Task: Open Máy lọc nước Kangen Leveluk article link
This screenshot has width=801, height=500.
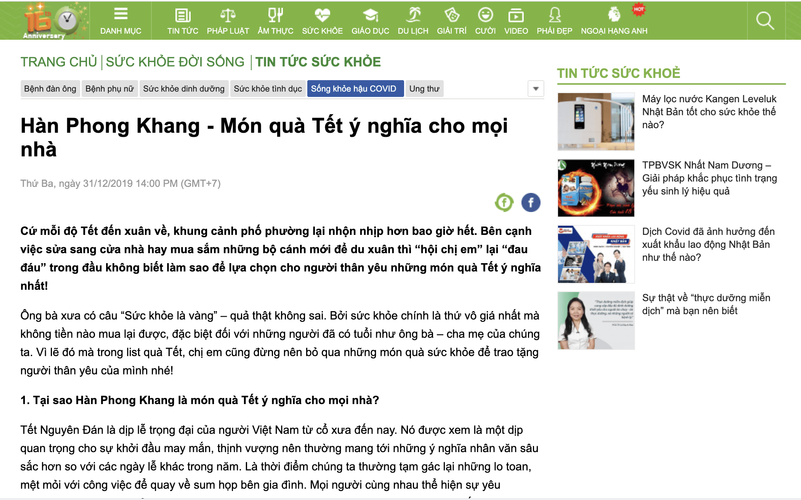Action: [x=709, y=112]
